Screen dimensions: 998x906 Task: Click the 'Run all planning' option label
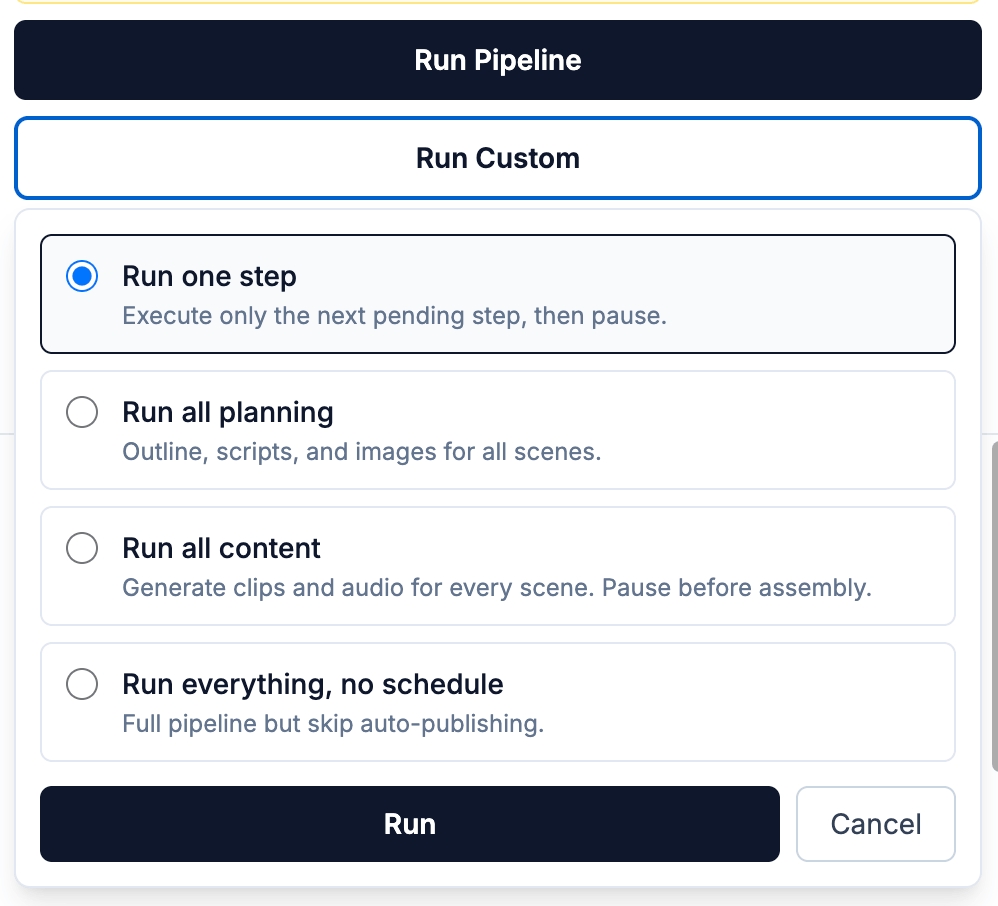[x=228, y=412]
